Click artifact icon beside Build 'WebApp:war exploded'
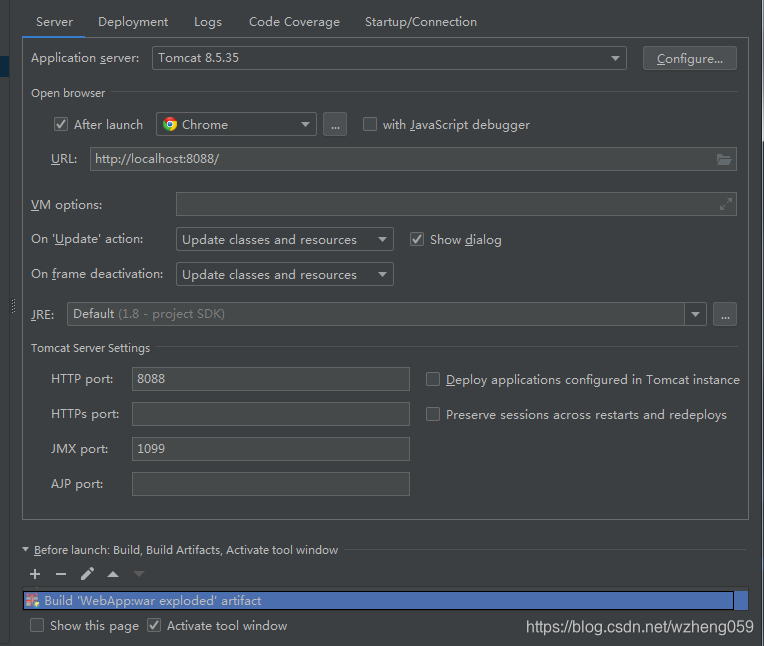This screenshot has height=646, width=764. click(x=33, y=600)
